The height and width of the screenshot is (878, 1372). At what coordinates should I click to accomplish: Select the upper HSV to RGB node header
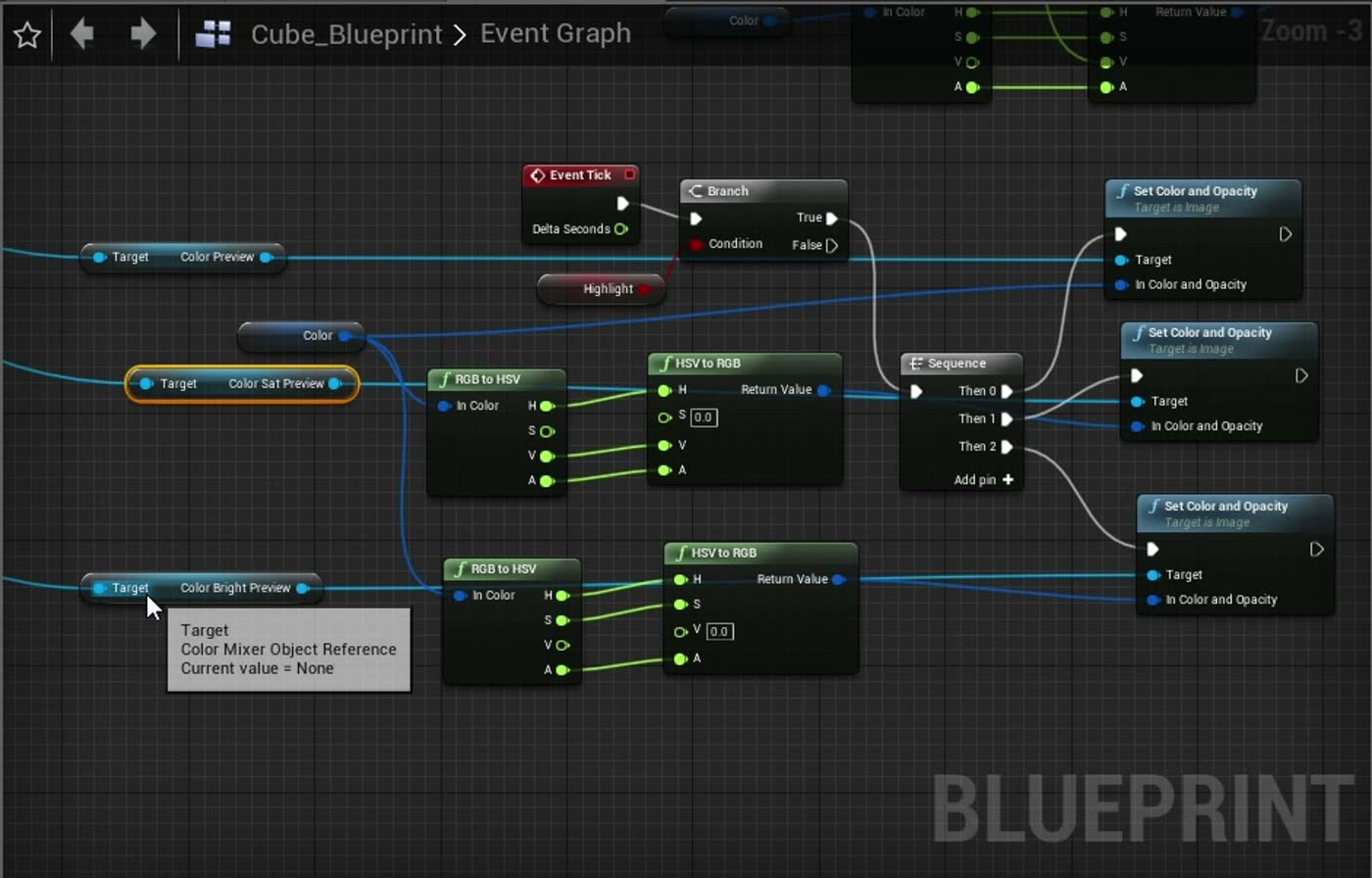745,364
